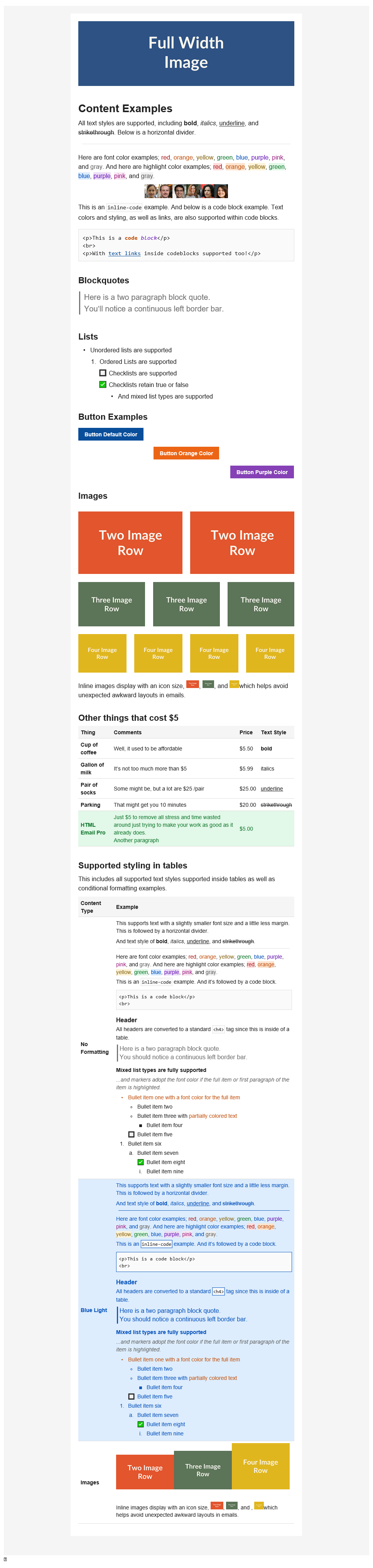Click the row of face photos image

point(186,191)
